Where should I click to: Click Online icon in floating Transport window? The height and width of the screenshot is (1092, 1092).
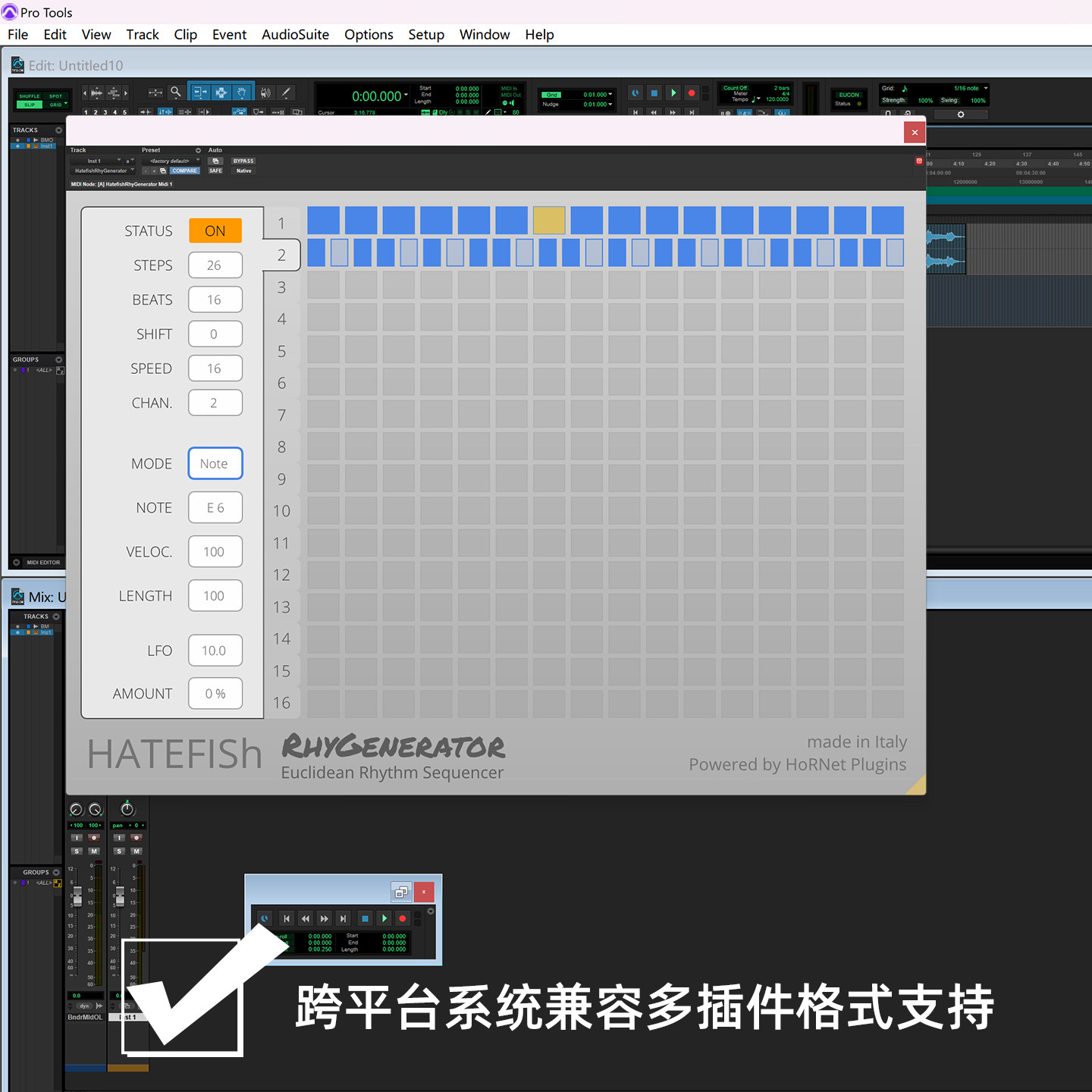click(265, 918)
